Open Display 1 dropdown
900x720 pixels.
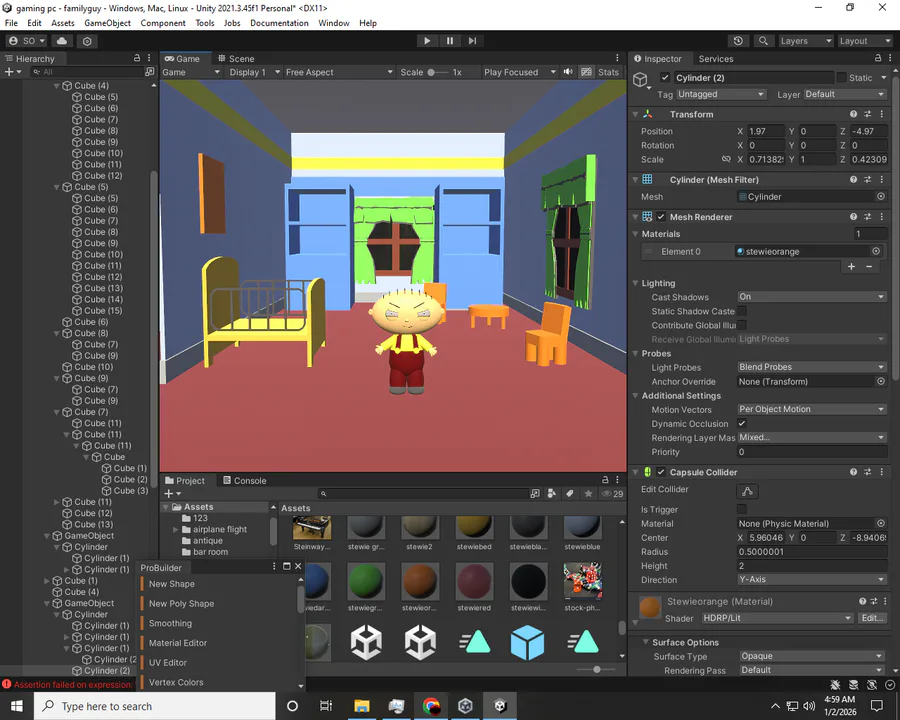pyautogui.click(x=254, y=72)
